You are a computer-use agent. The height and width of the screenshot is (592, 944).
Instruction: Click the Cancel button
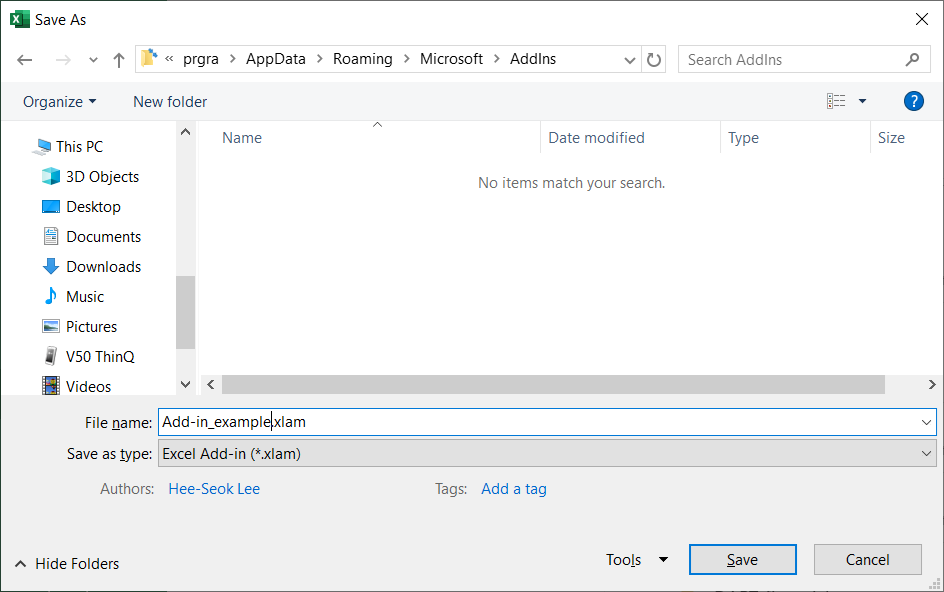click(867, 559)
